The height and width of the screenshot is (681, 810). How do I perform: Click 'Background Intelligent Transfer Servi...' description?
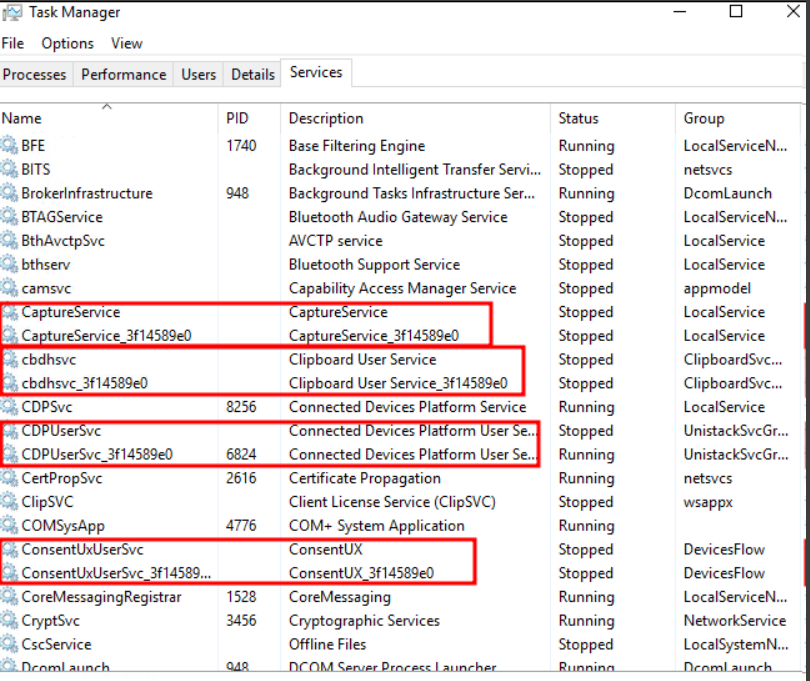[415, 169]
